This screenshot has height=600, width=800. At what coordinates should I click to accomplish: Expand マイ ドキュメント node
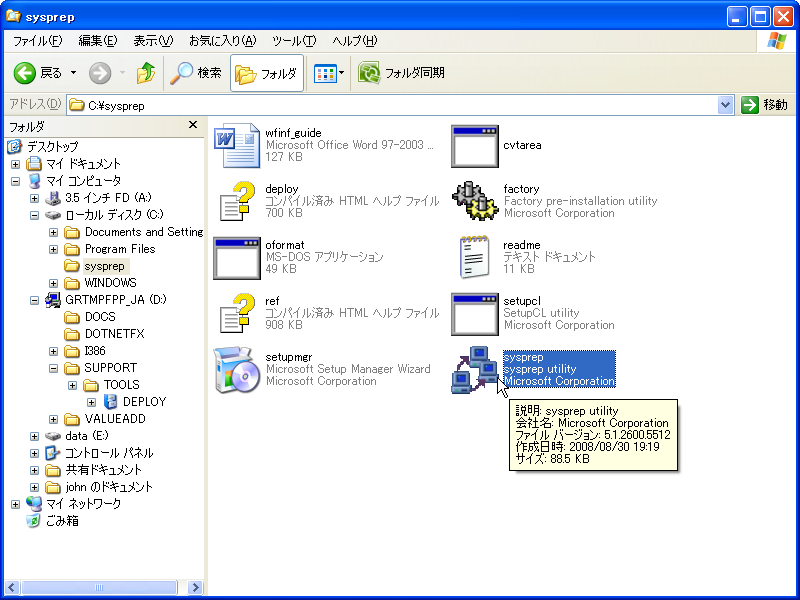coord(15,164)
